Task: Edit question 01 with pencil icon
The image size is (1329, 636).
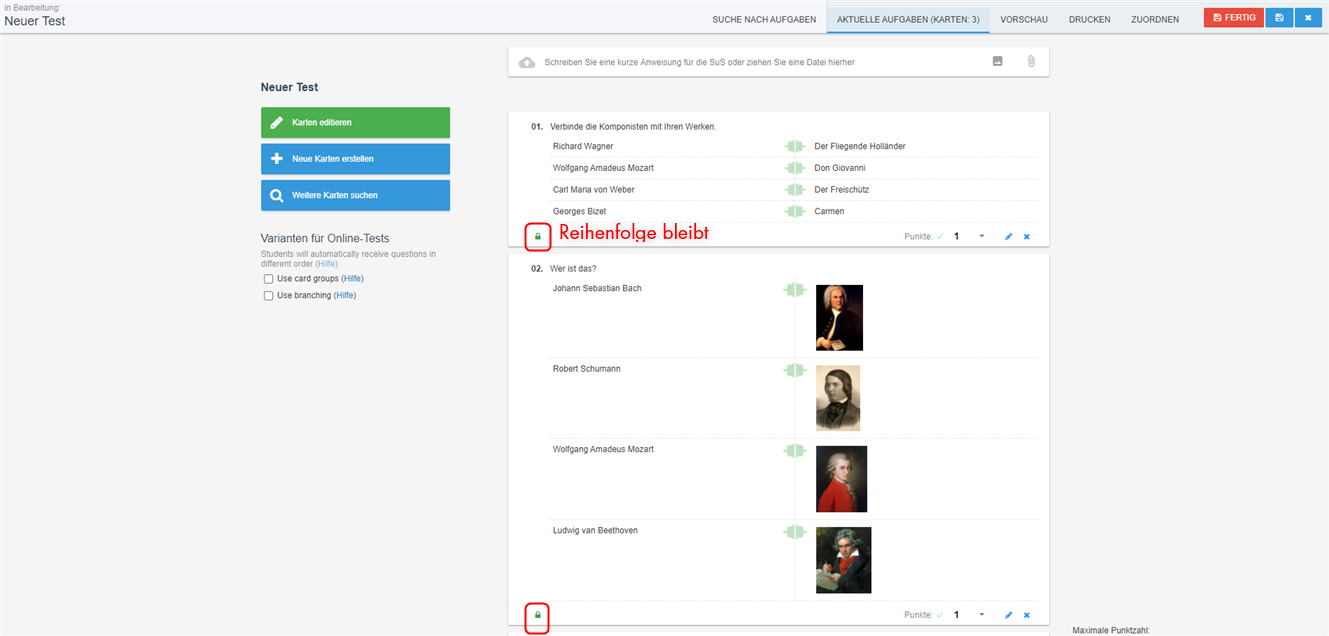Action: tap(1008, 237)
